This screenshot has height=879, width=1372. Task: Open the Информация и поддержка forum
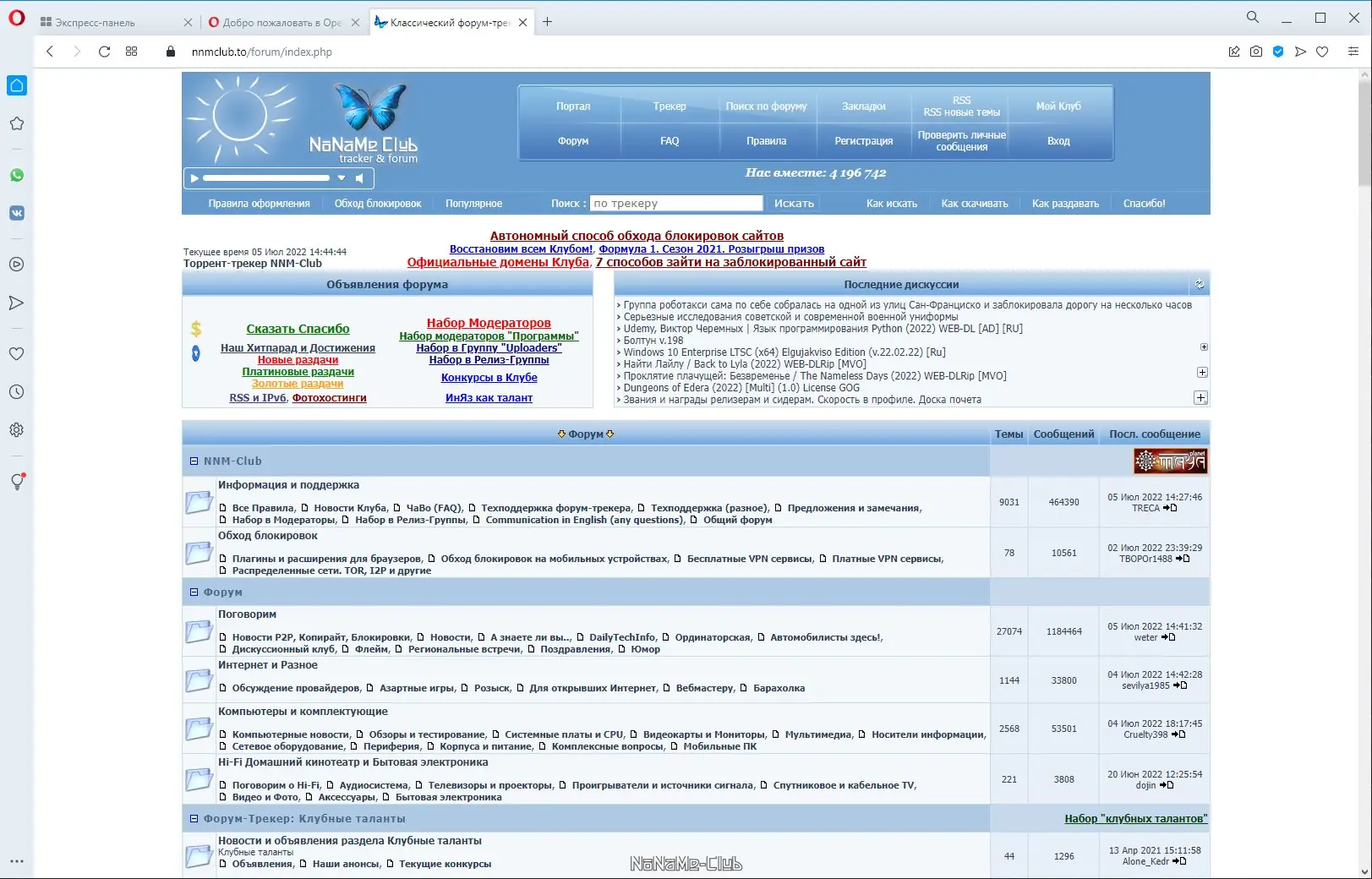click(x=288, y=485)
